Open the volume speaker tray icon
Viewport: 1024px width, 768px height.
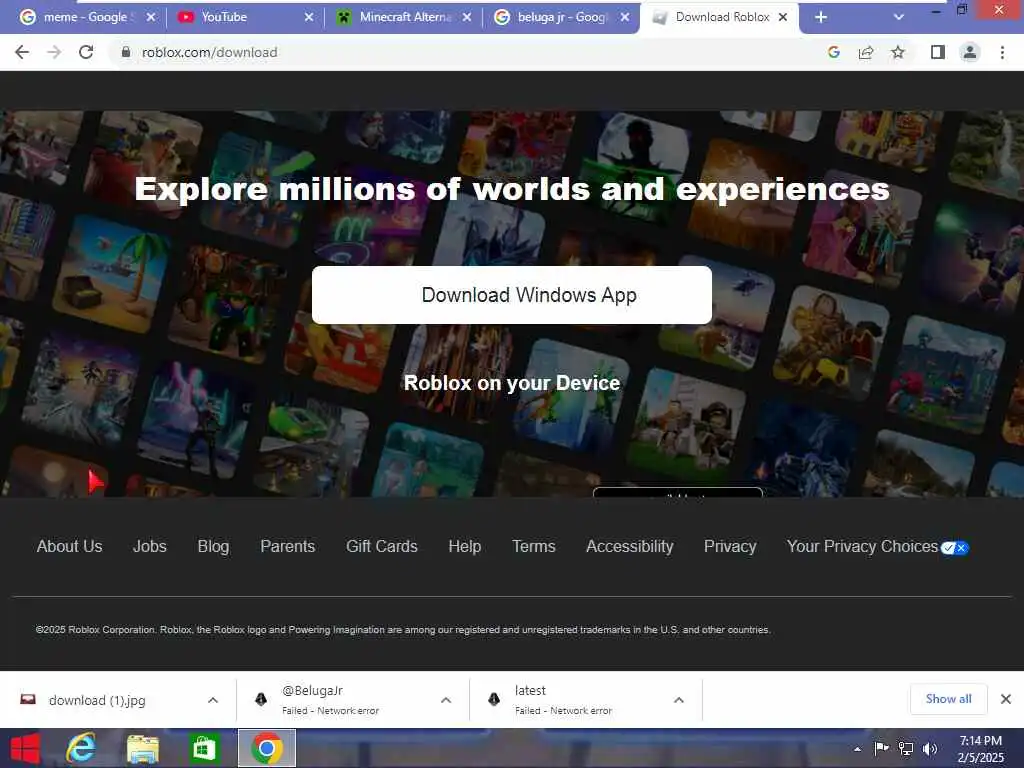(x=930, y=749)
